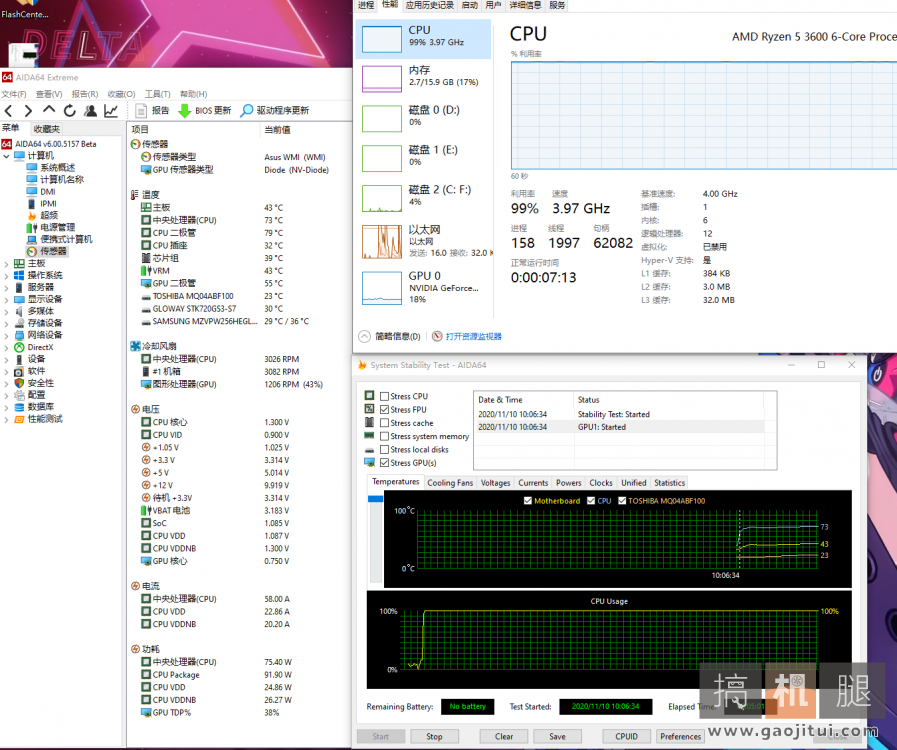Expand the 多媒体 tree node

(x=6, y=312)
